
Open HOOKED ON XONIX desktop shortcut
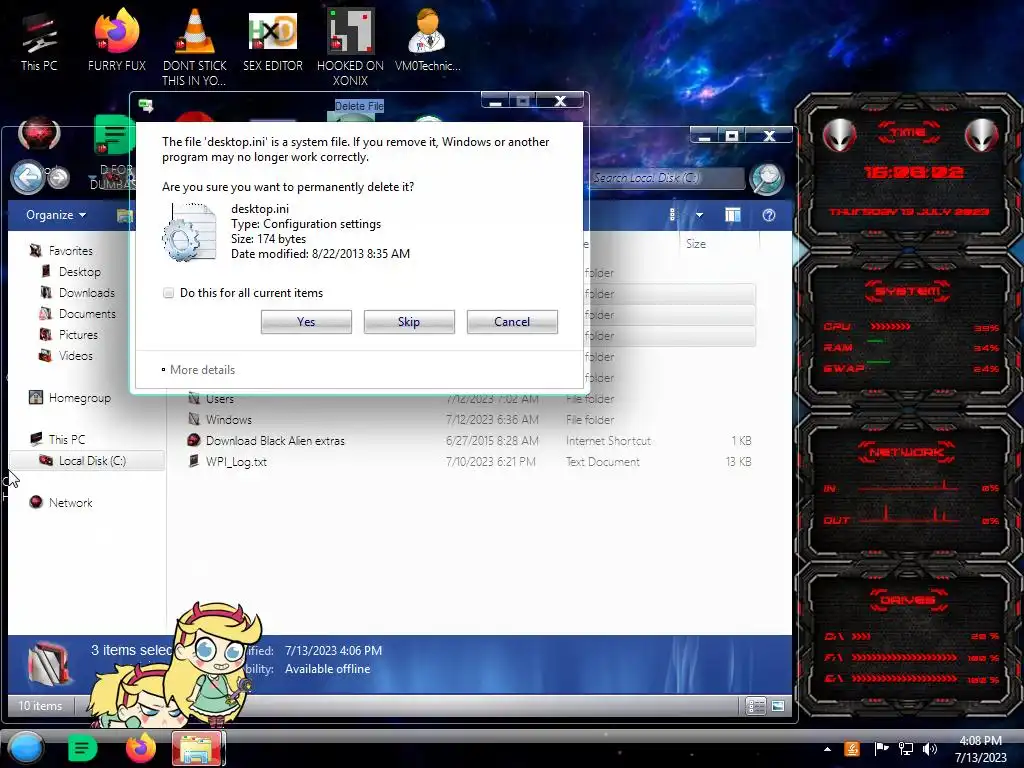point(350,47)
